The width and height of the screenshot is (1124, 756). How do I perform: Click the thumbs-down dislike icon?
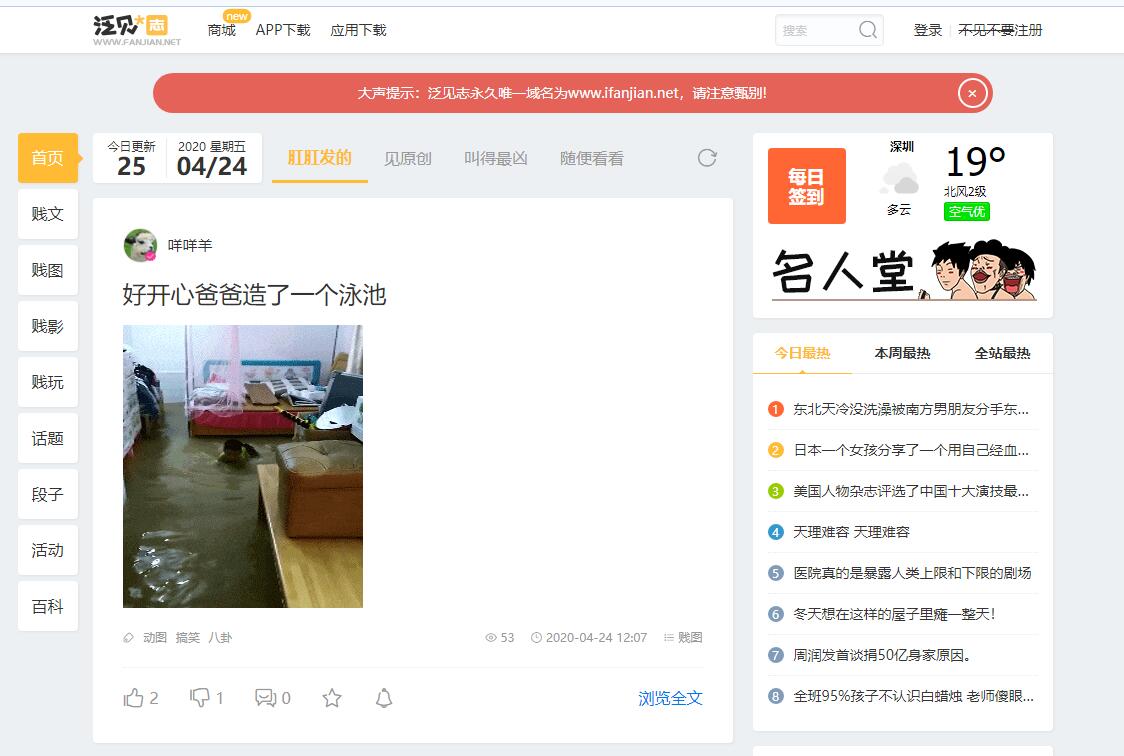(x=200, y=698)
